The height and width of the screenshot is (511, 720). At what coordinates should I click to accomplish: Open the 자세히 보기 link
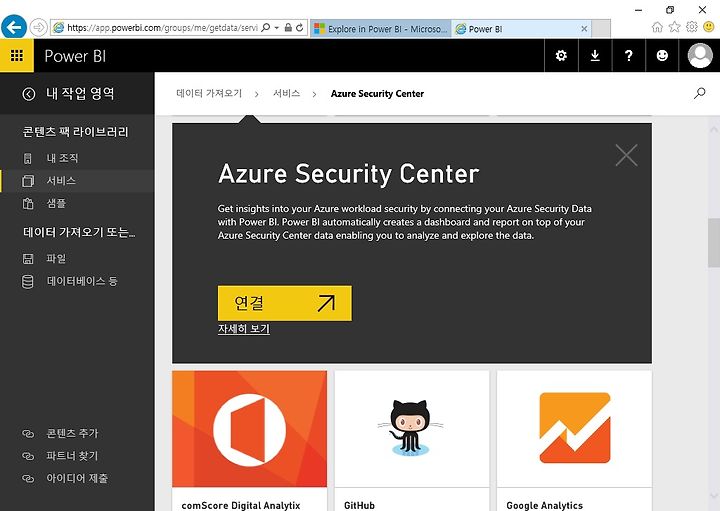[244, 329]
